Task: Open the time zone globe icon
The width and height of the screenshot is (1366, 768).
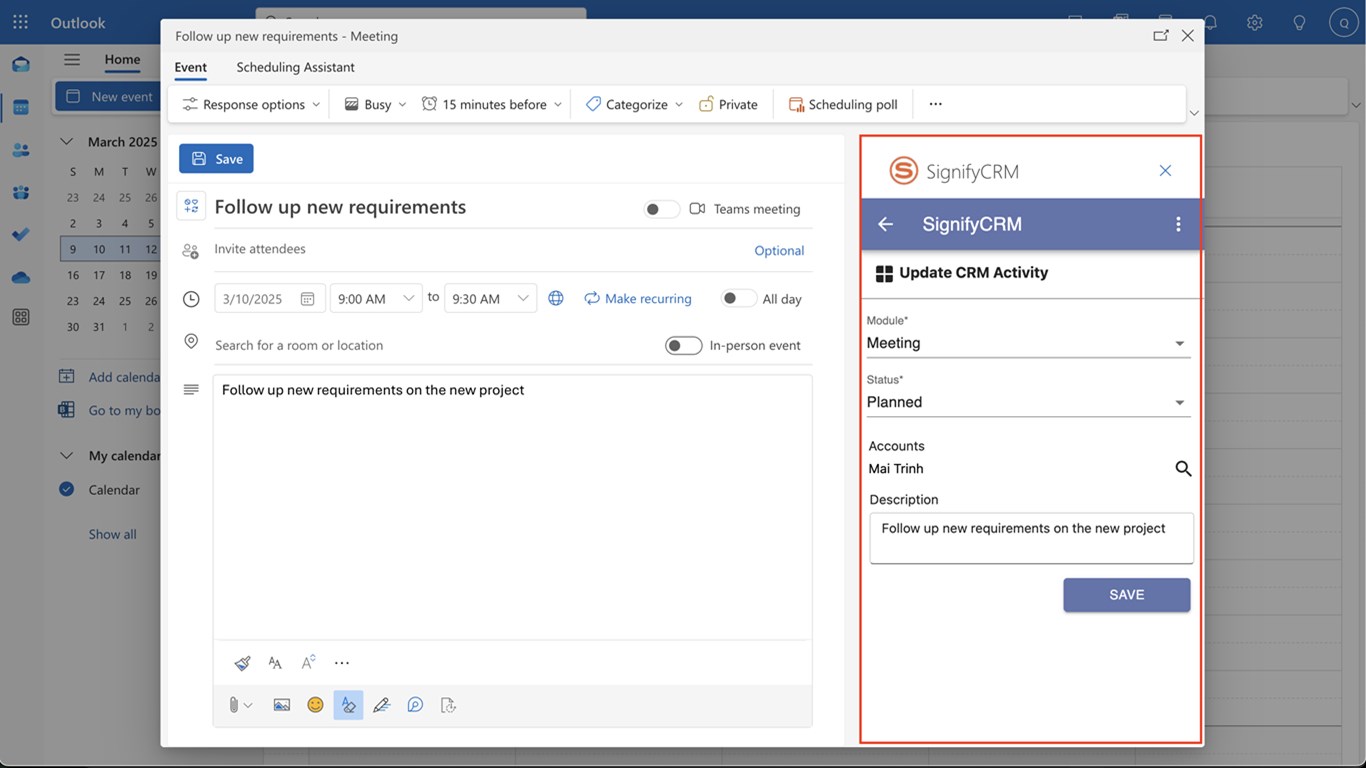Action: click(x=556, y=298)
